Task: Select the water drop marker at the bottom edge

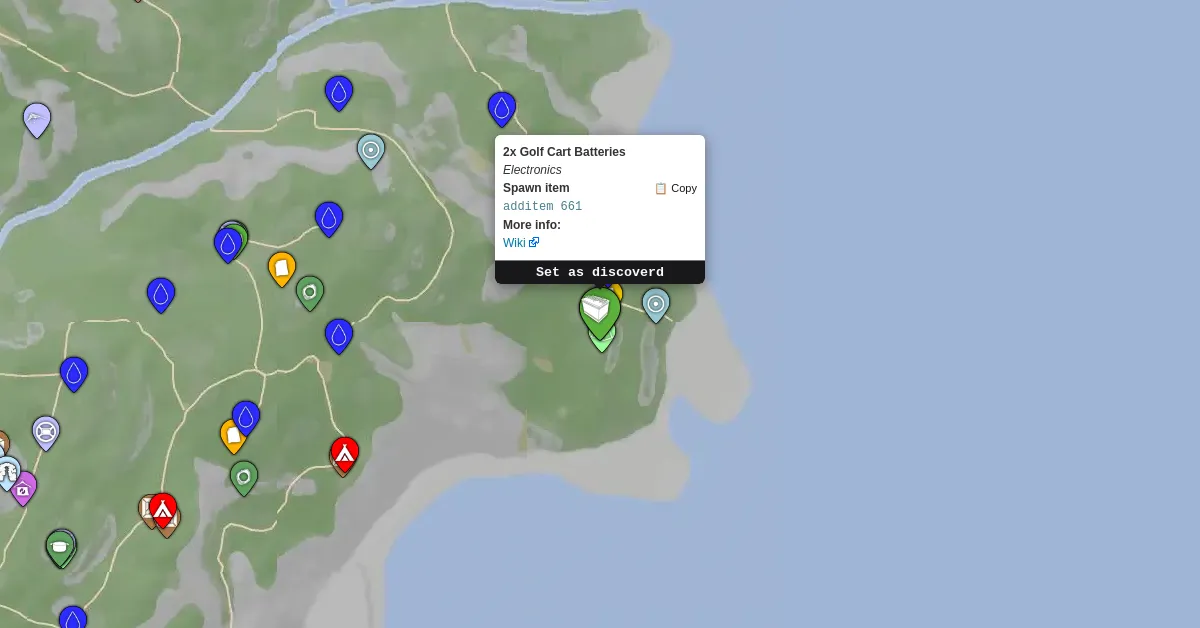Action: click(73, 617)
